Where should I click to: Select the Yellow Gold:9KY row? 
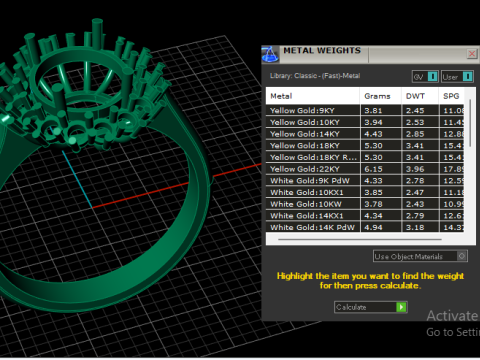tap(365, 110)
